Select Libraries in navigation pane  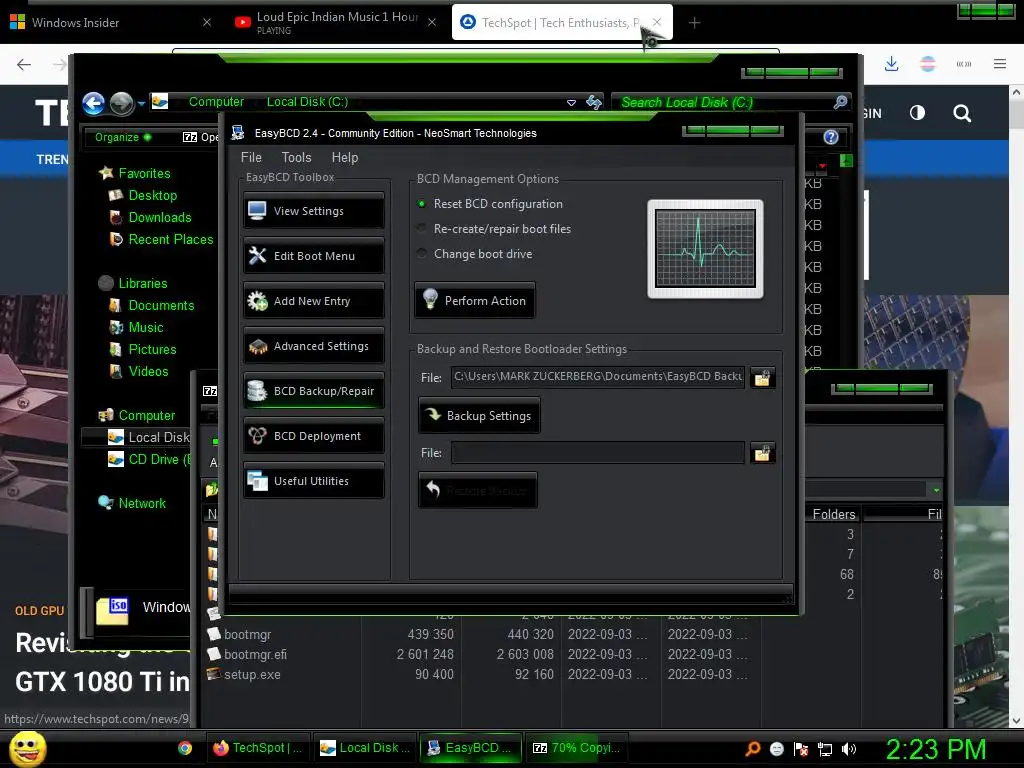tap(133, 283)
